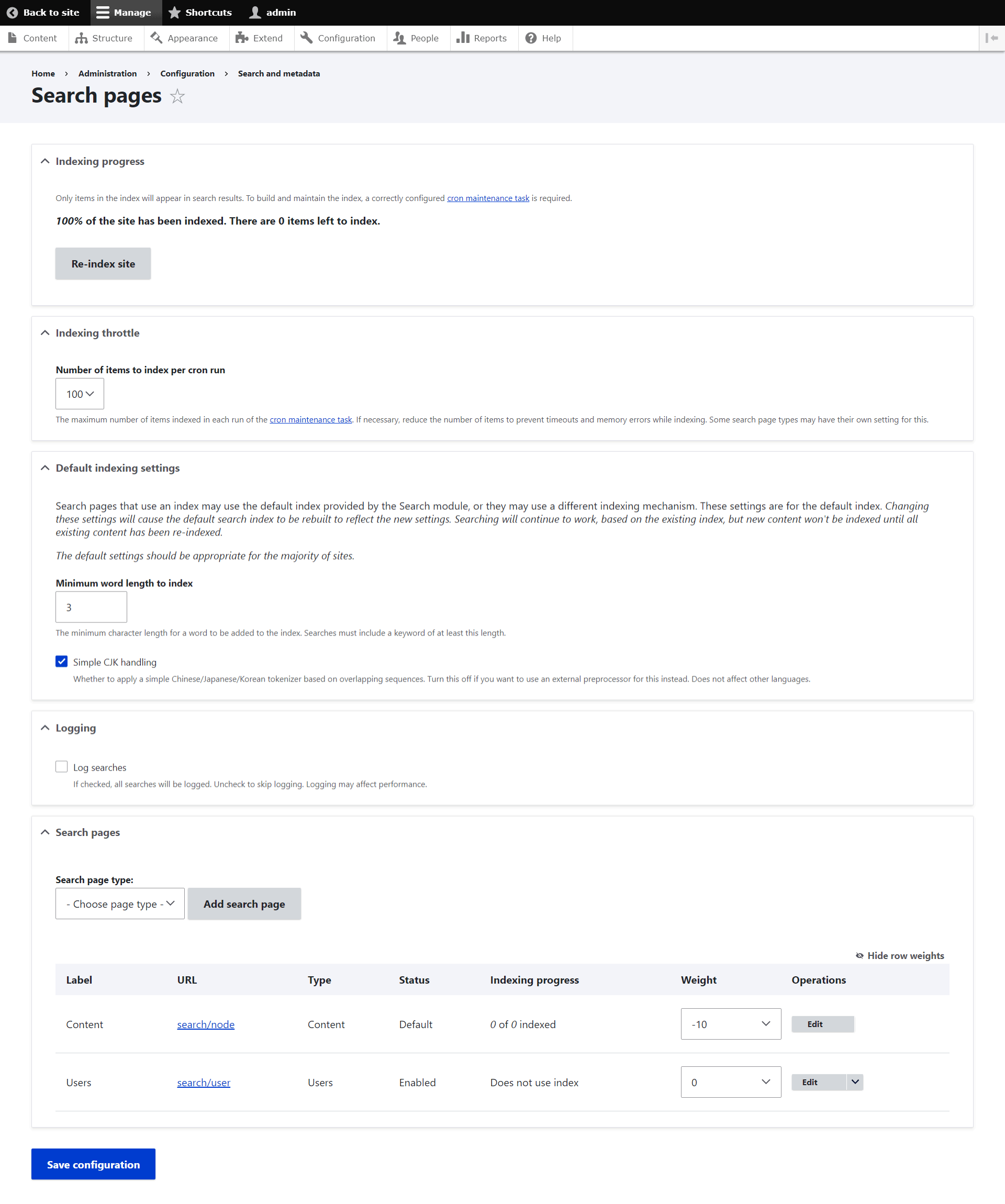This screenshot has width=1005, height=1204.
Task: Click the toolbar orientation toggle icon
Action: coord(992,38)
